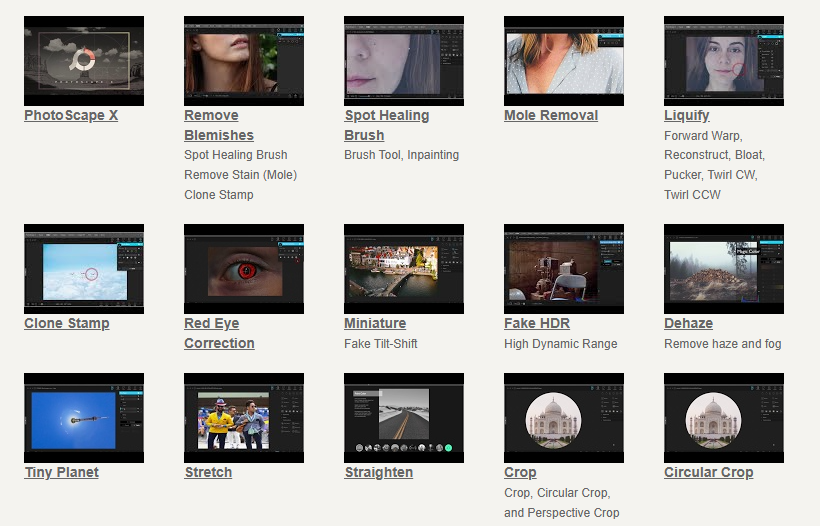
Task: Open the Clone Stamp thumbnail image
Action: 84,269
